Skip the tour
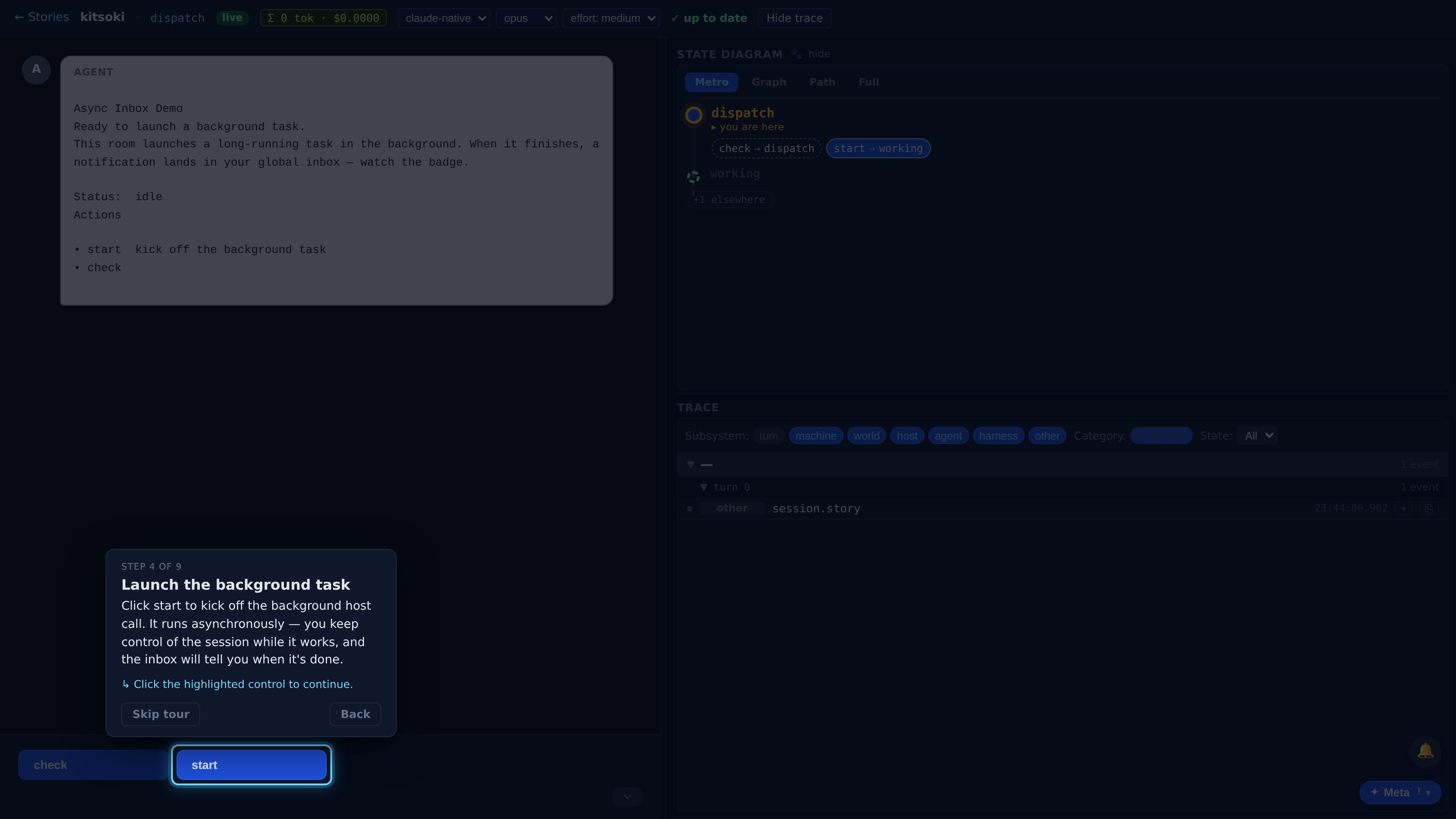This screenshot has width=1456, height=819. tap(161, 714)
